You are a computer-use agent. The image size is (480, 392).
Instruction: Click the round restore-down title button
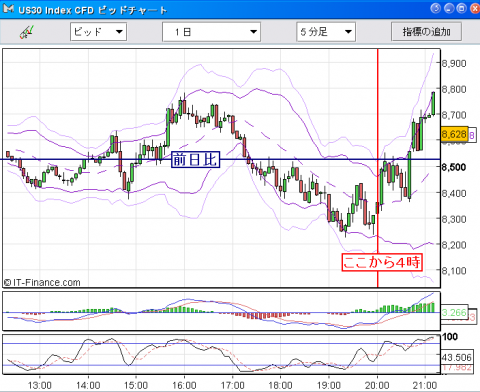coord(436,8)
